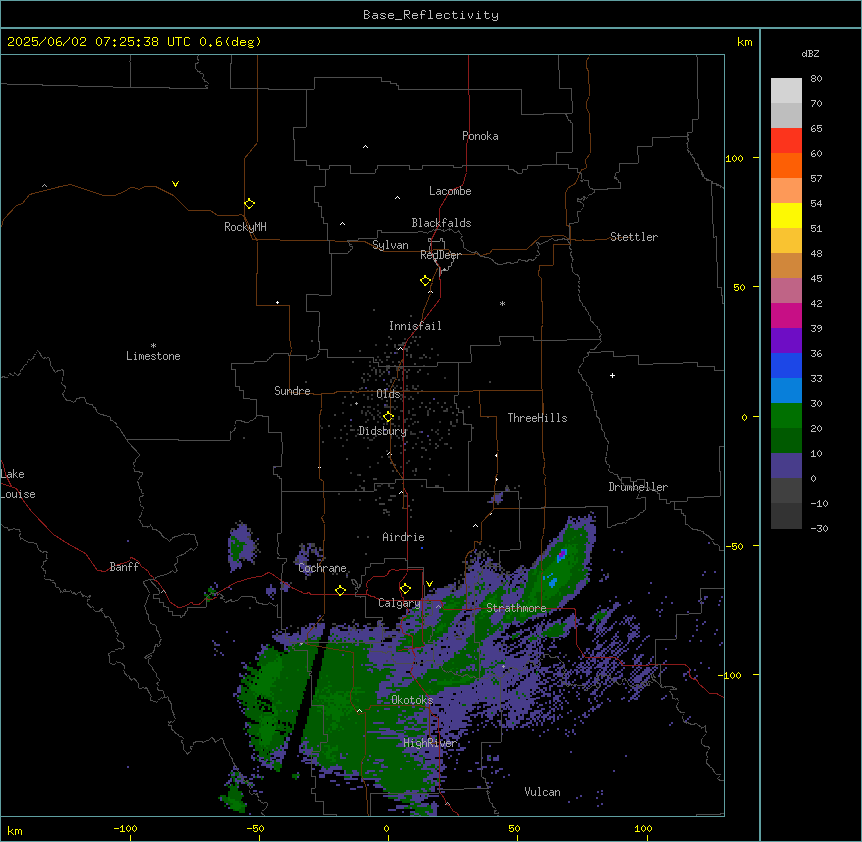Click the Didsbury town label
Image resolution: width=862 pixels, height=842 pixels.
coord(383,431)
